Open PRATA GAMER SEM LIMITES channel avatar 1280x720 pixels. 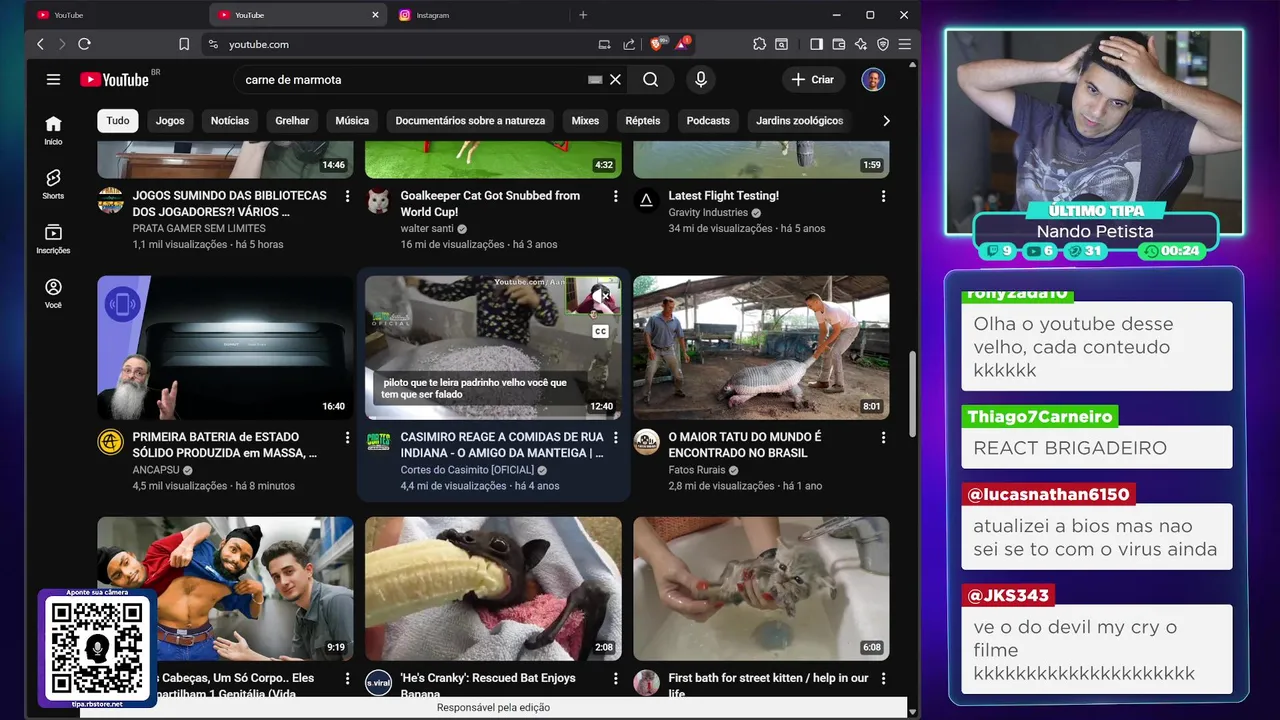click(x=110, y=200)
